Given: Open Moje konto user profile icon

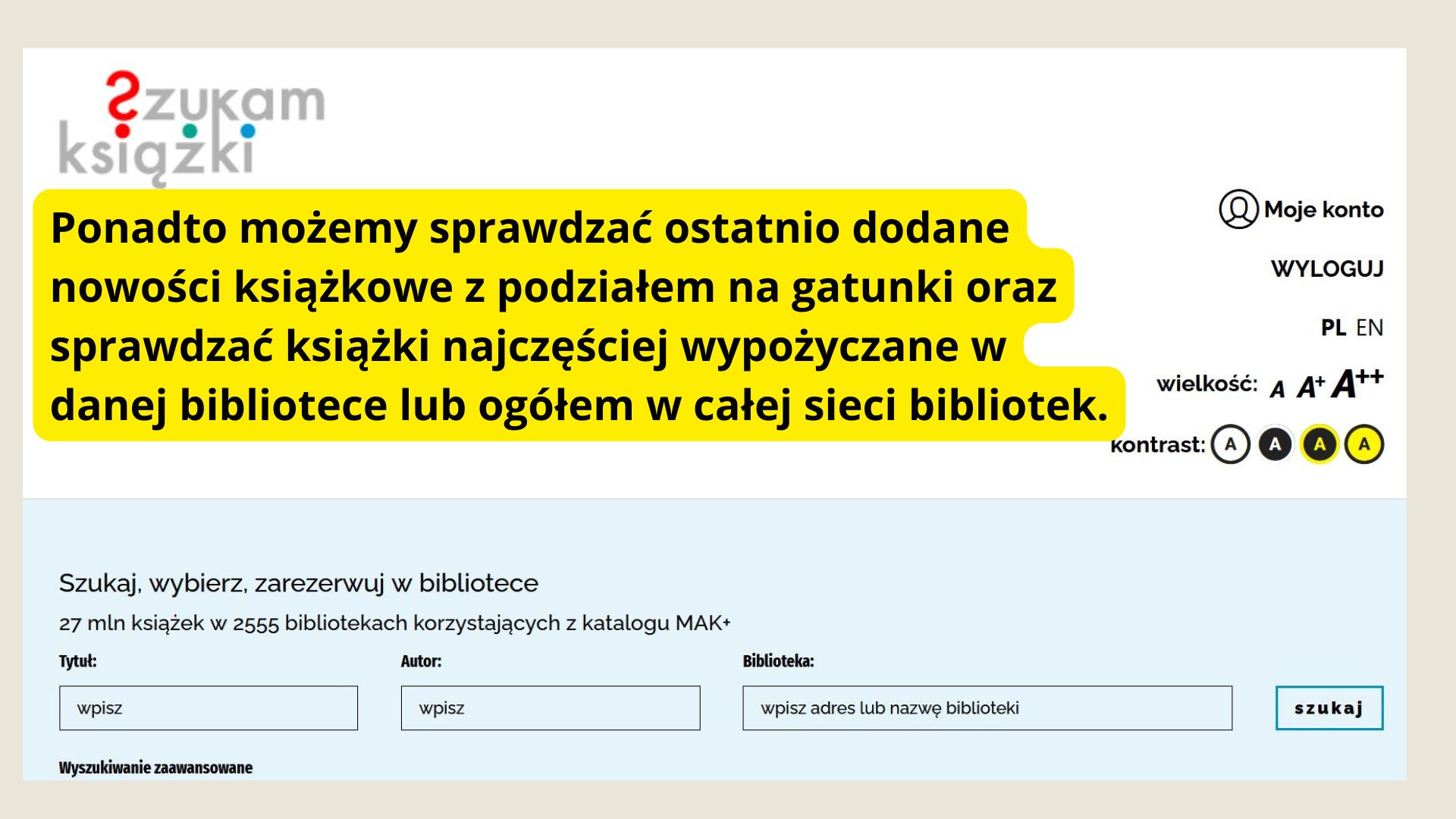Looking at the screenshot, I should 1238,209.
